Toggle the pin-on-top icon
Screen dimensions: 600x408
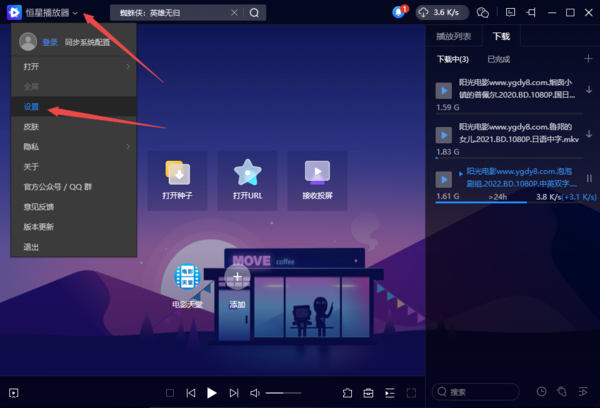pos(531,13)
